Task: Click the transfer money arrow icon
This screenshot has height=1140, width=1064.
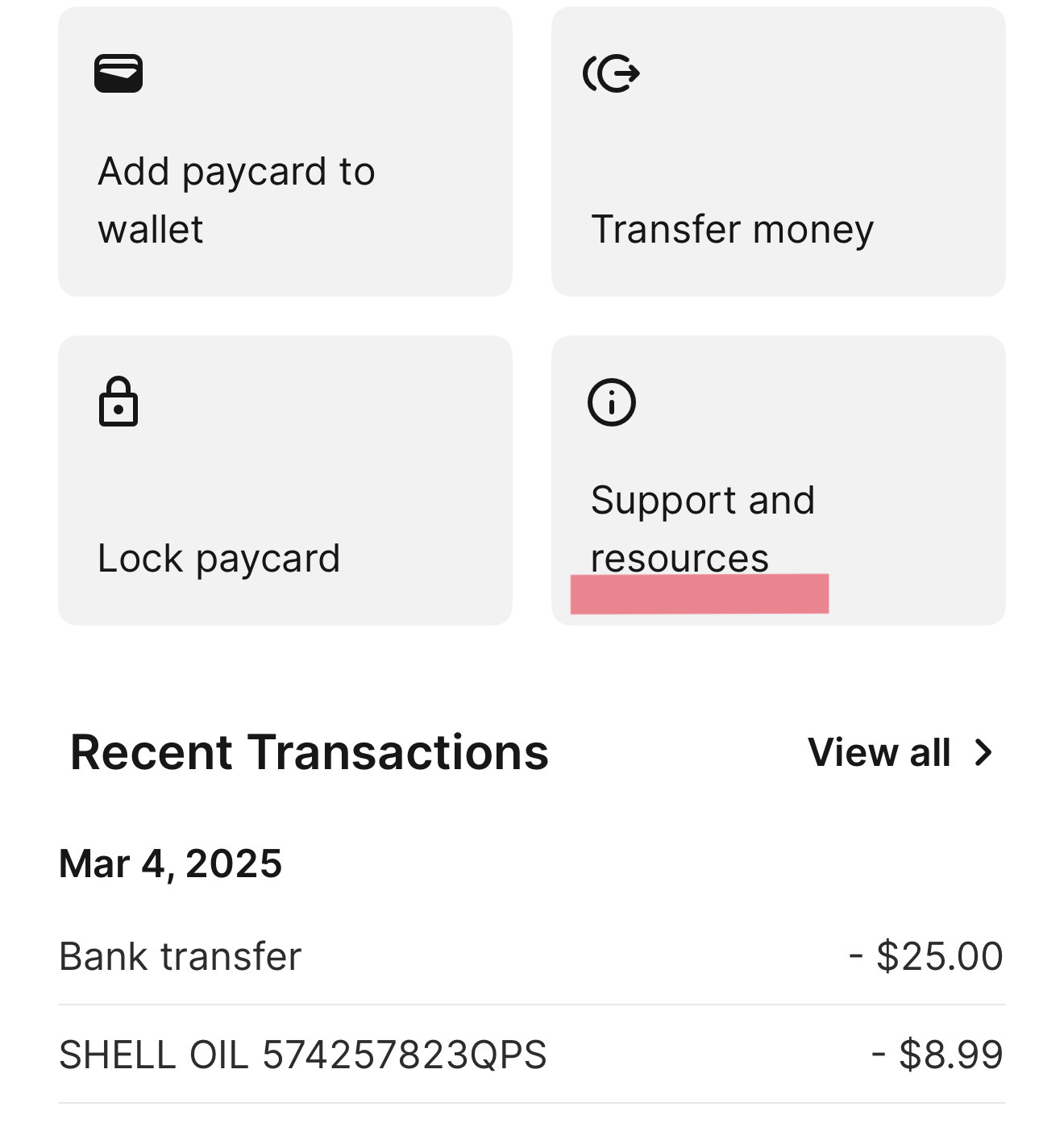Action: 612,73
